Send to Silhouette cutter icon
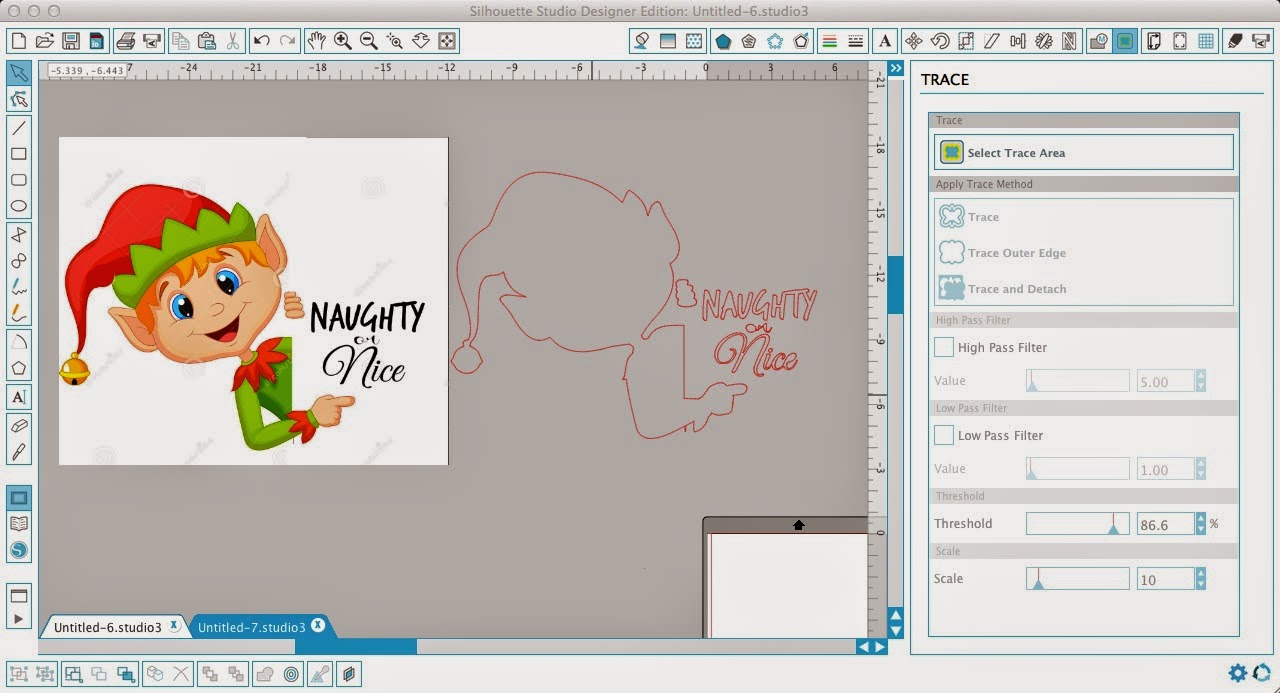The height and width of the screenshot is (693, 1280). (151, 41)
